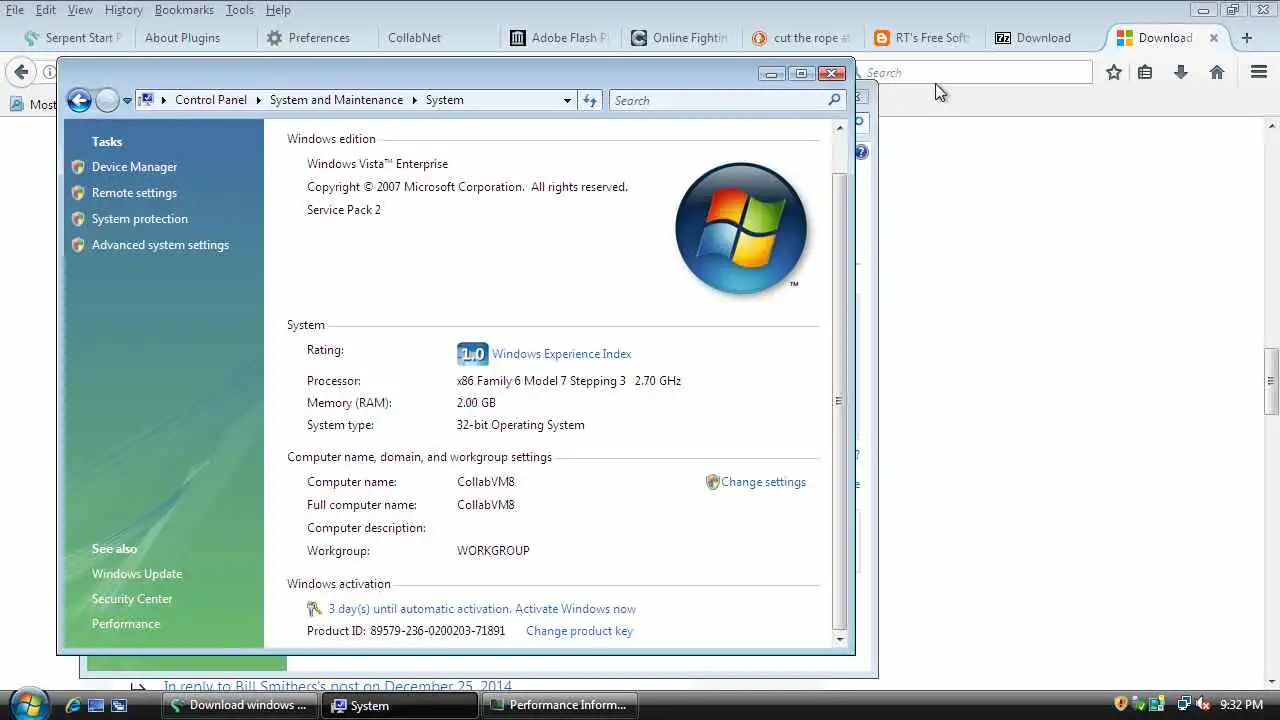The image size is (1280, 720).
Task: Click the shield icon beside Device Manager
Action: tap(78, 167)
